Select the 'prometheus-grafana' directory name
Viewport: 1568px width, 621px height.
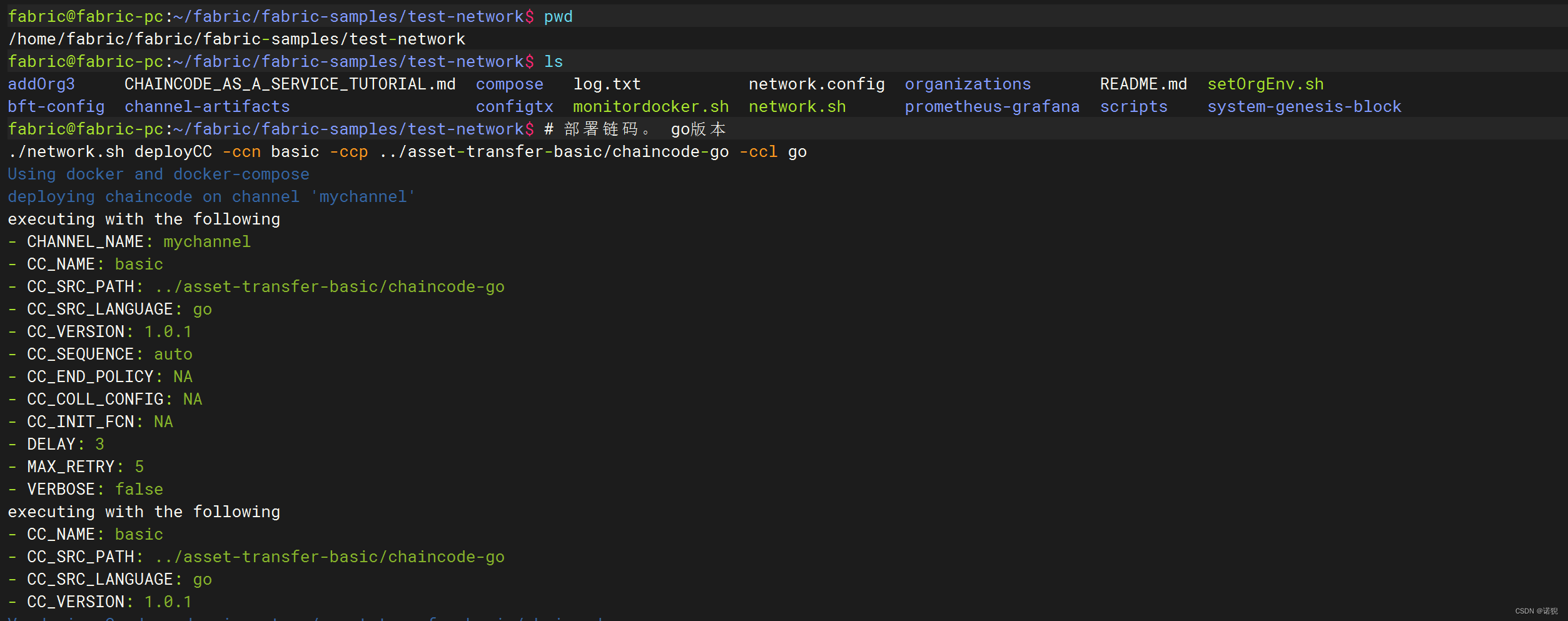pyautogui.click(x=993, y=107)
